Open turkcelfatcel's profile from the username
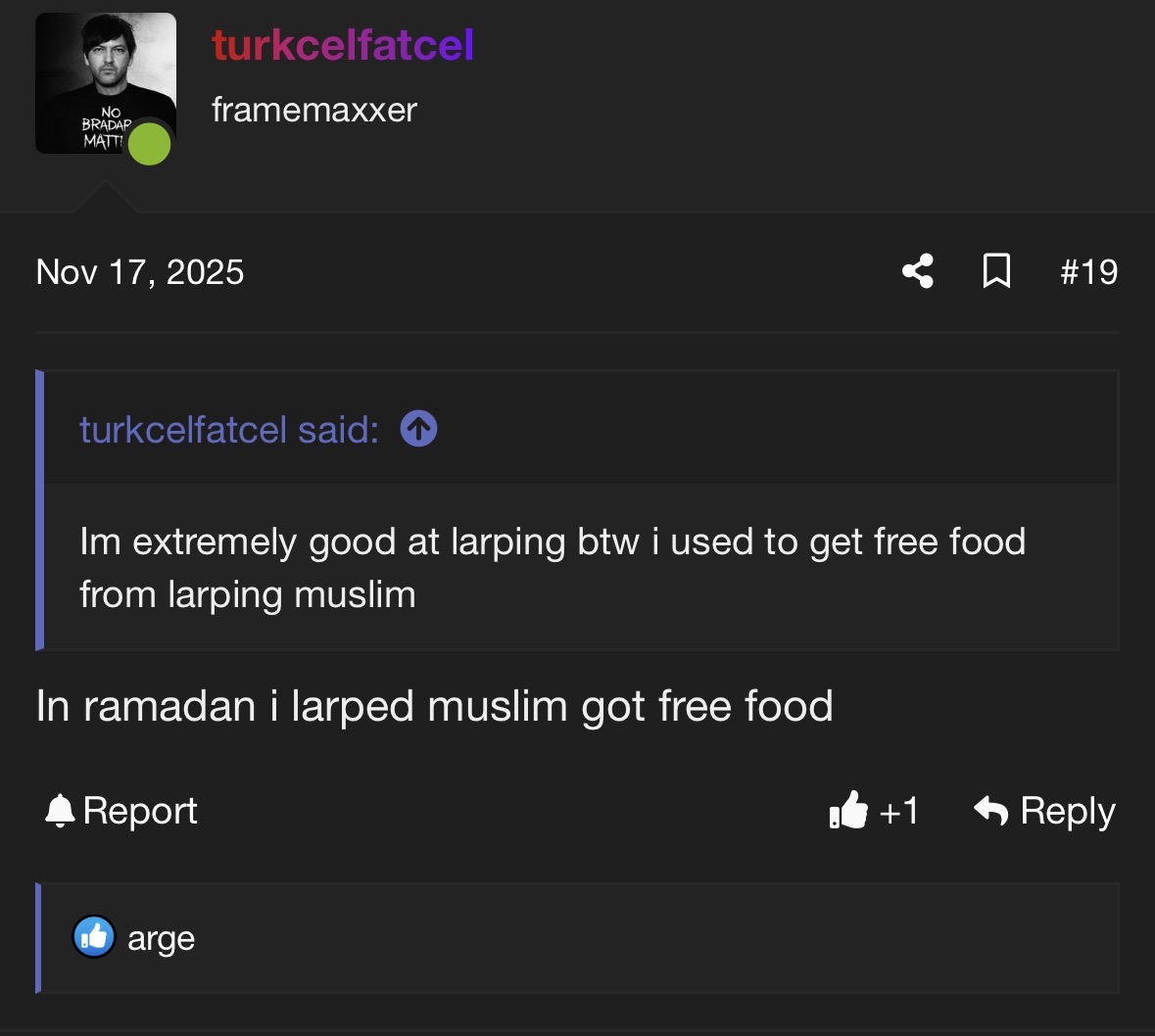The image size is (1155, 1036). click(343, 45)
